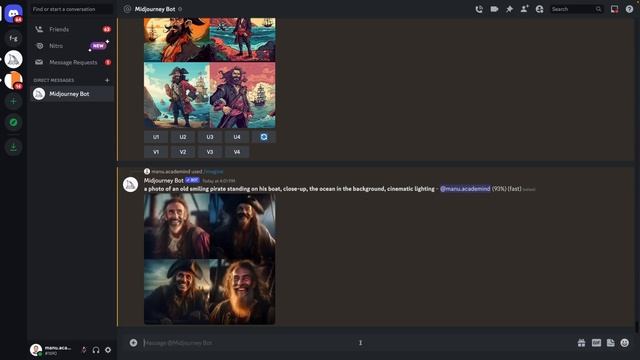Open Discord home direct messages icon
This screenshot has width=640, height=360.
pyautogui.click(x=13, y=13)
